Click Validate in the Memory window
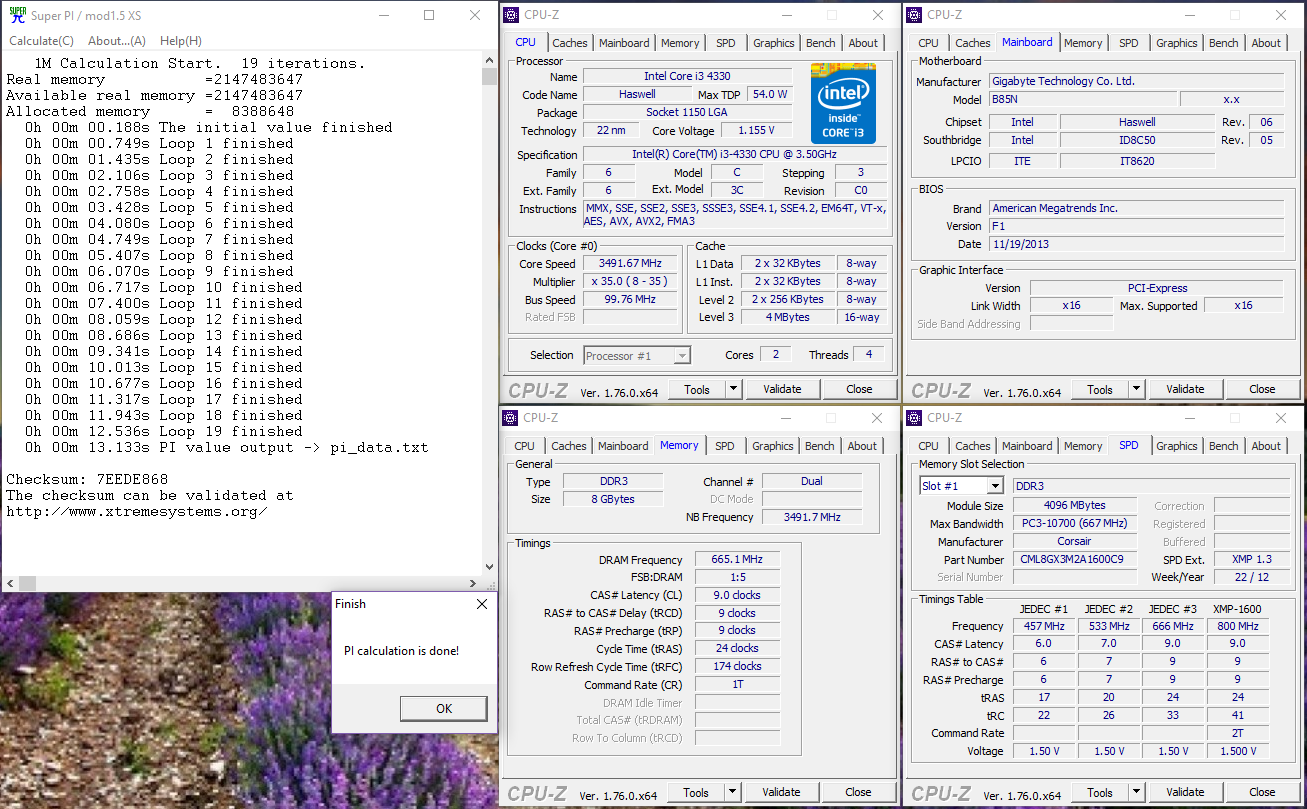The image size is (1307, 809). (781, 792)
